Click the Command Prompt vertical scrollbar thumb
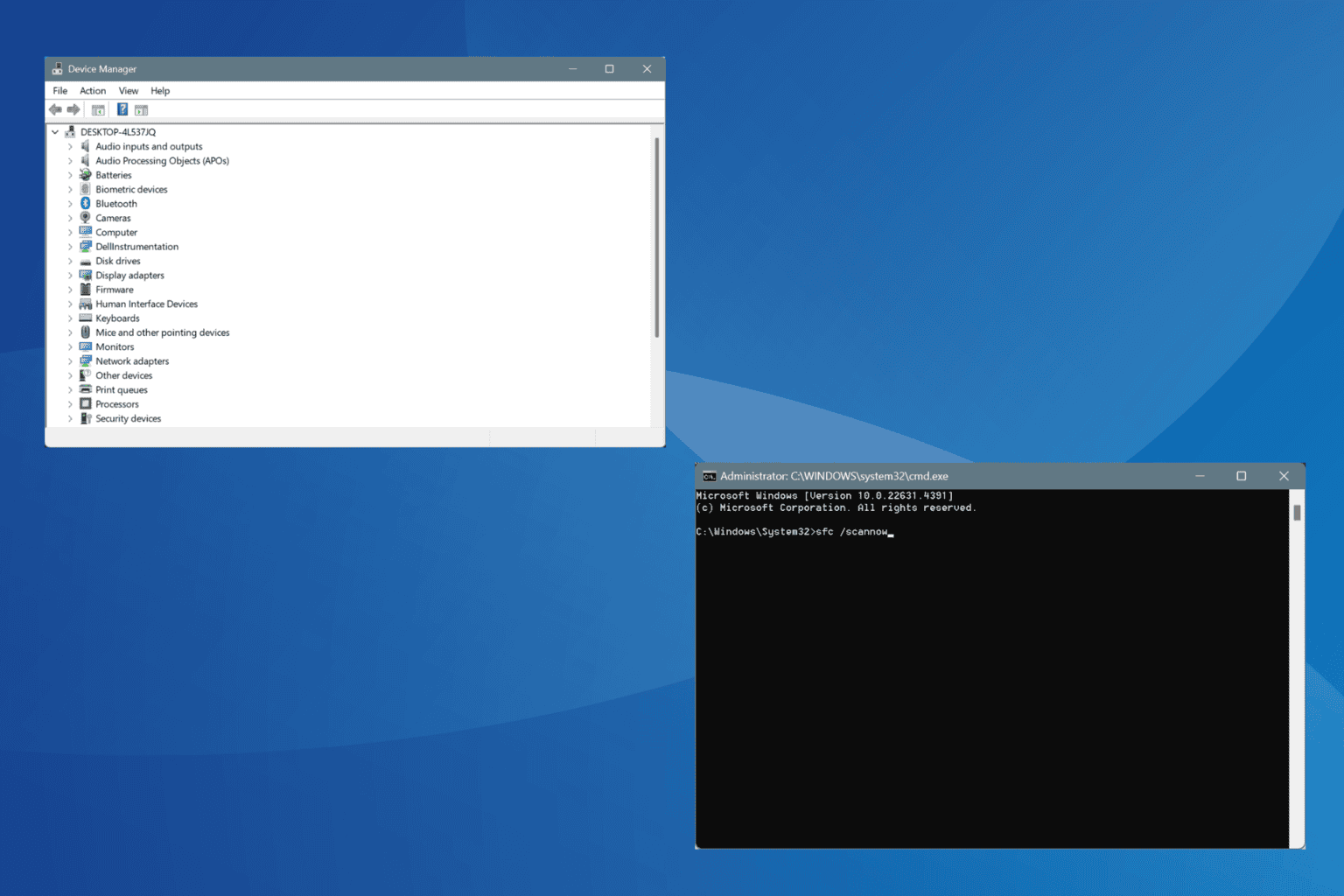The height and width of the screenshot is (896, 1344). pos(1297,513)
